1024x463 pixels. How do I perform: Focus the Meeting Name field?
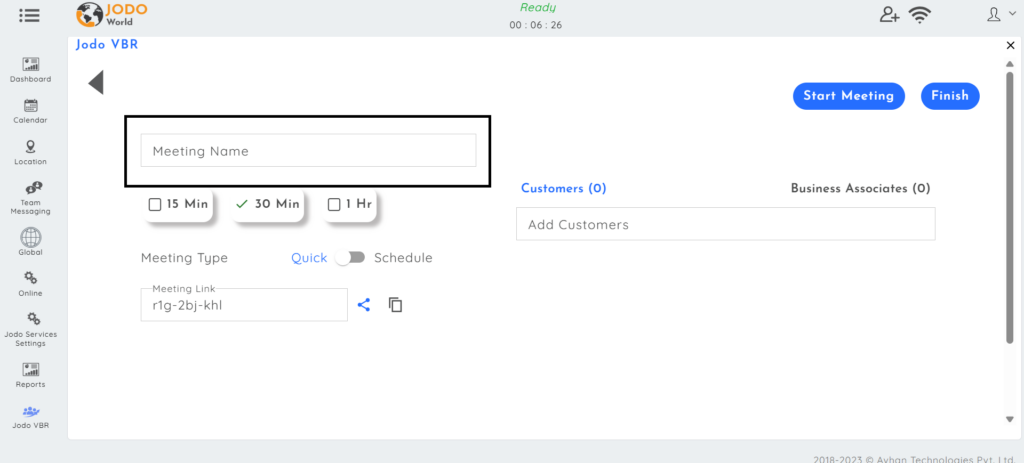(308, 151)
